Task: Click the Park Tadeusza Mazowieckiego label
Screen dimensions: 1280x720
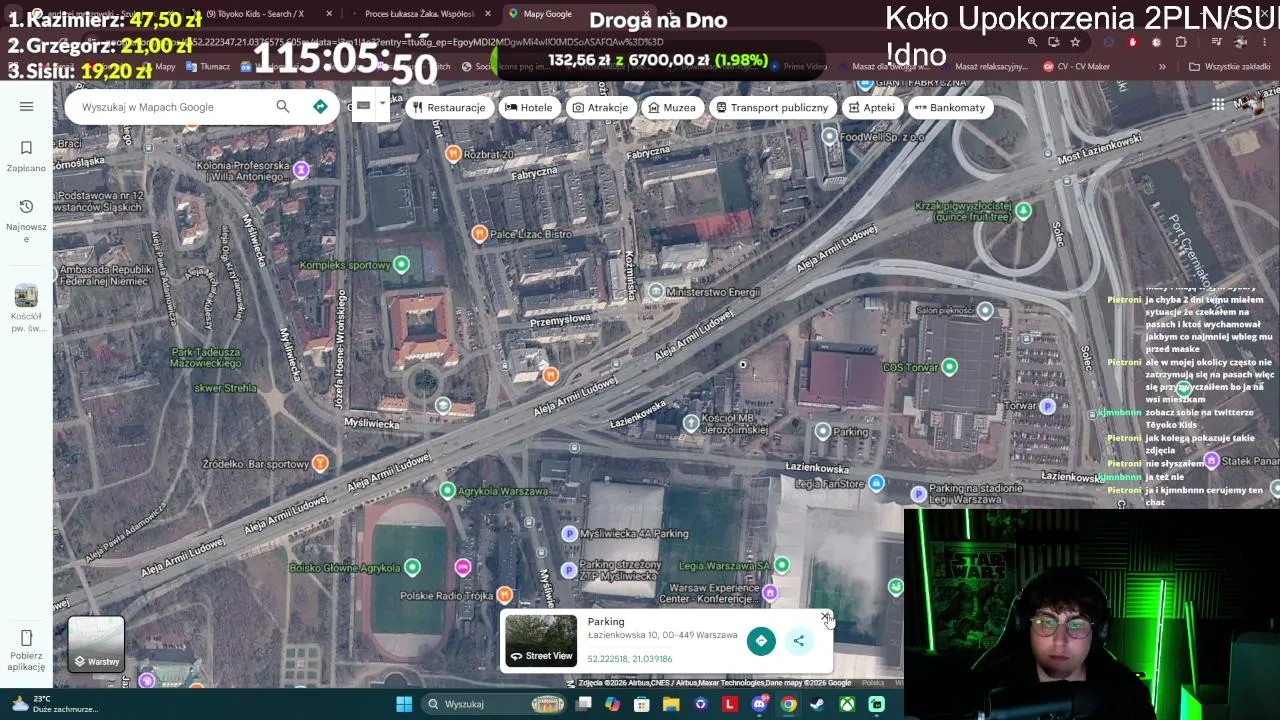Action: (x=206, y=357)
